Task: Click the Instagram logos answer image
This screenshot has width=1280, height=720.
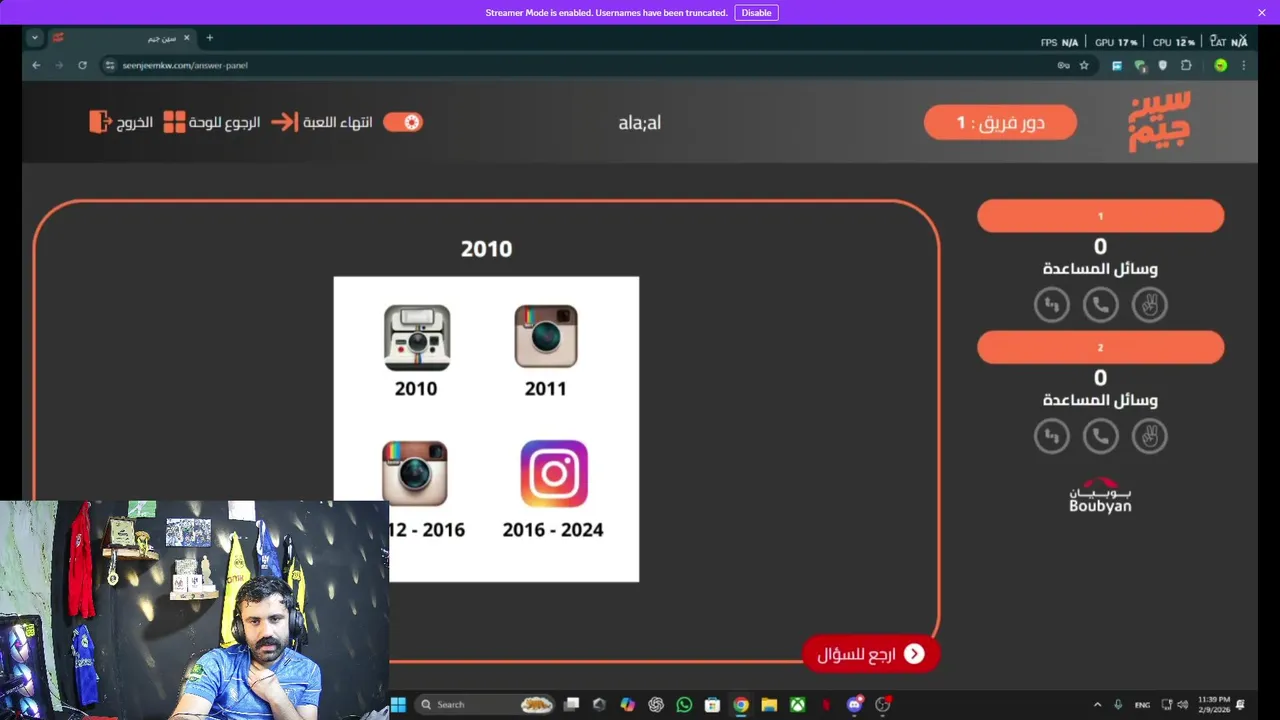Action: [x=486, y=428]
